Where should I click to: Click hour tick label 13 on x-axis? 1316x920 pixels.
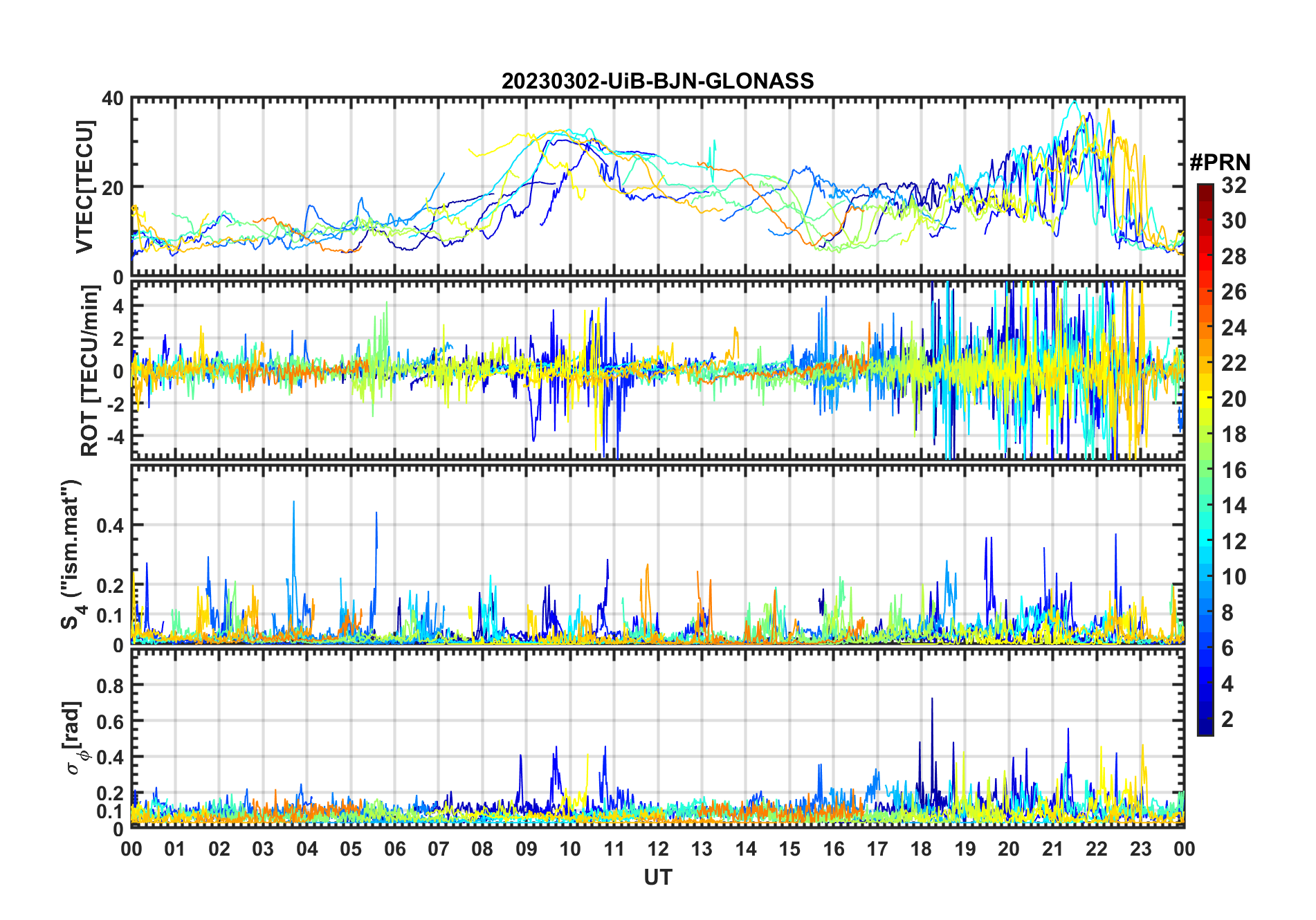point(702,849)
